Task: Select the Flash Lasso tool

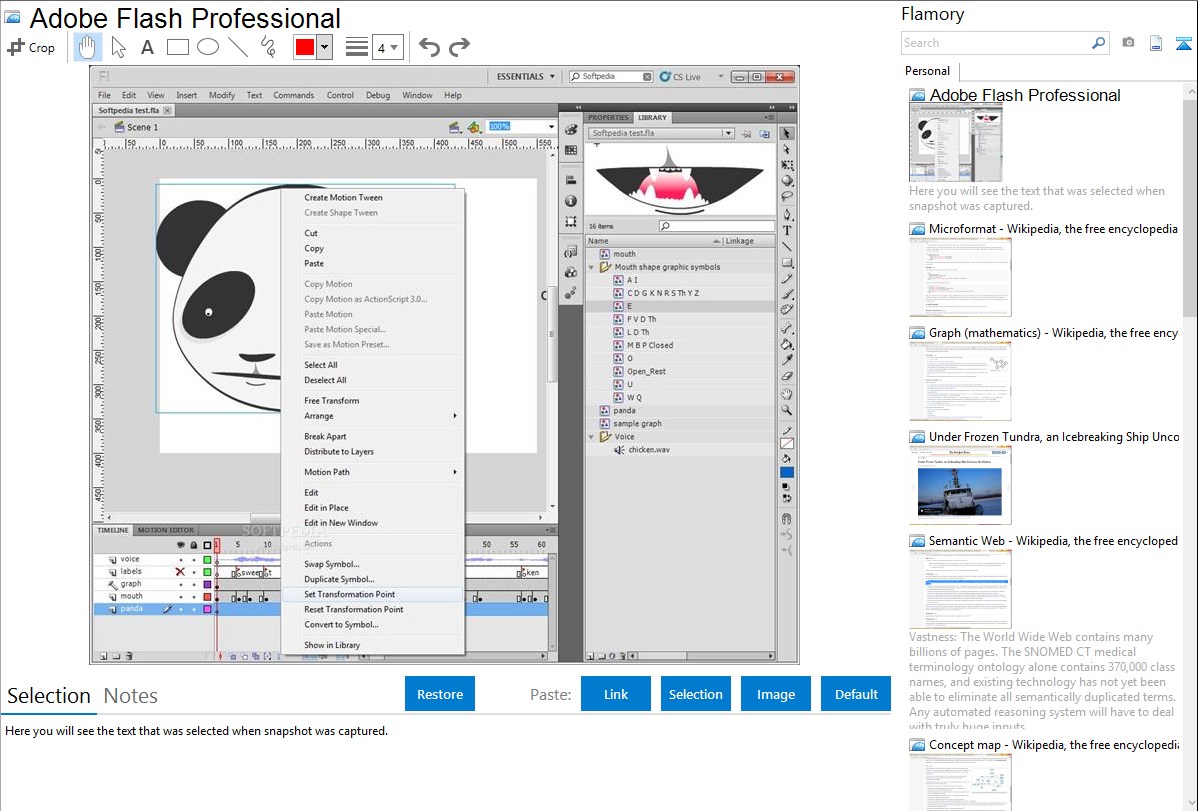Action: point(787,196)
